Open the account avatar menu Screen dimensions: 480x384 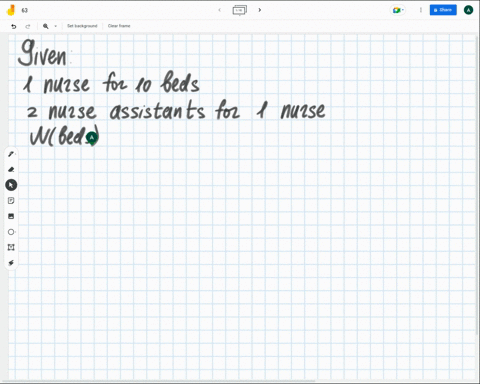point(468,10)
